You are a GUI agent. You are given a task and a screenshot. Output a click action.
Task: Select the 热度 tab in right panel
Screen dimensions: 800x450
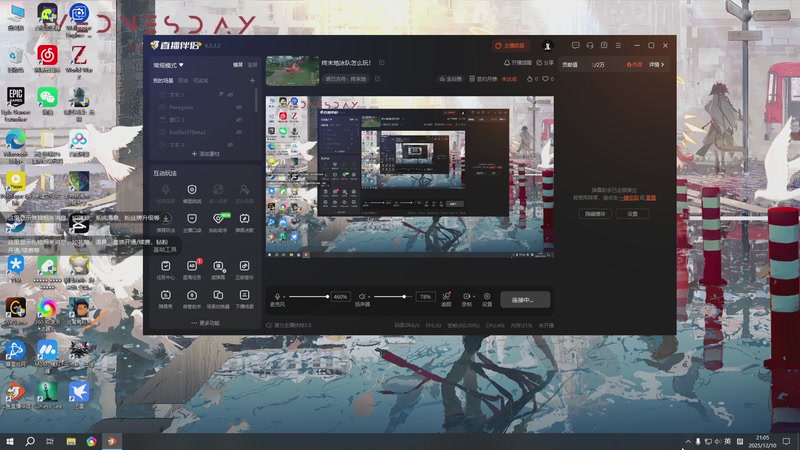634,65
